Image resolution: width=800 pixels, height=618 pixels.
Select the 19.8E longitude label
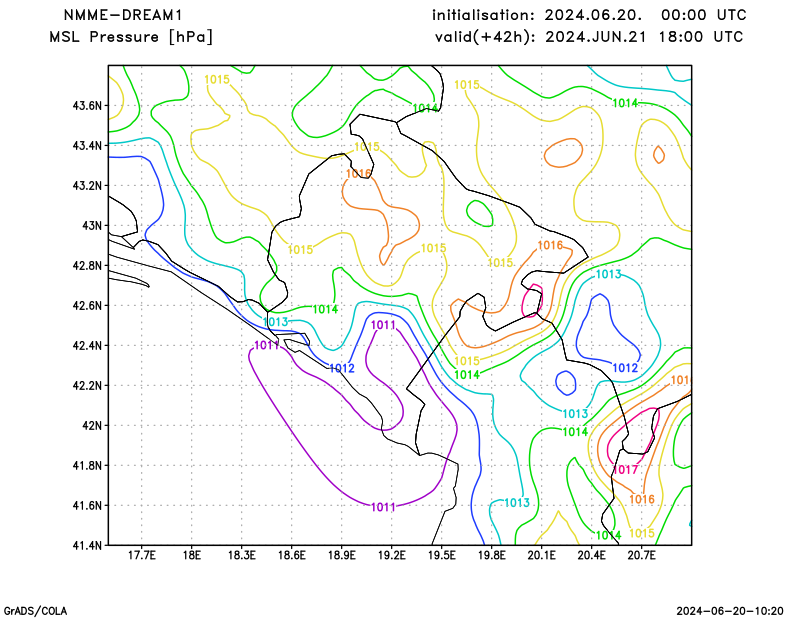click(491, 555)
